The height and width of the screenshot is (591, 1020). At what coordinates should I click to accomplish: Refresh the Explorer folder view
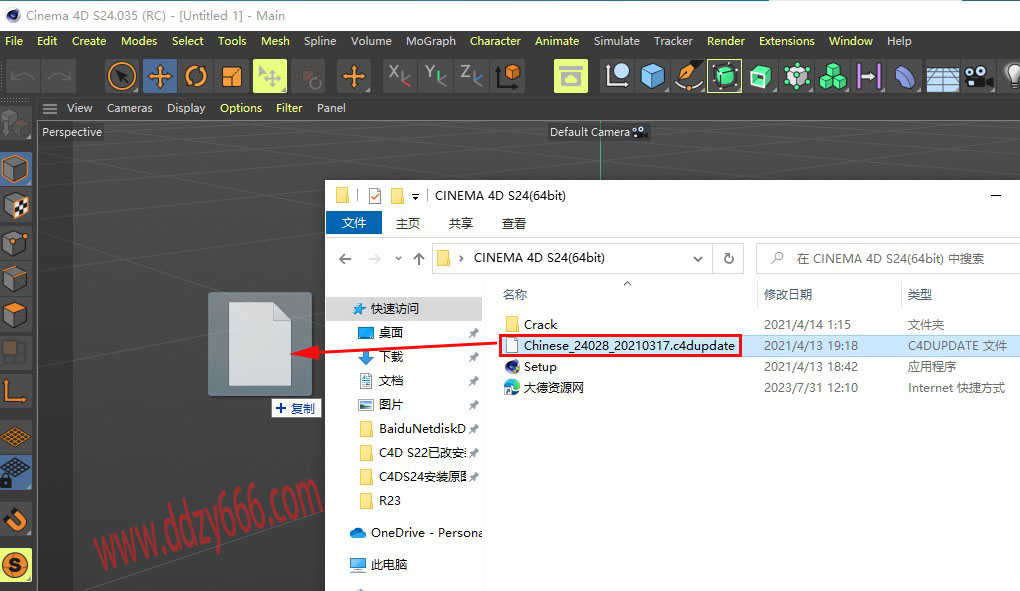coord(729,259)
